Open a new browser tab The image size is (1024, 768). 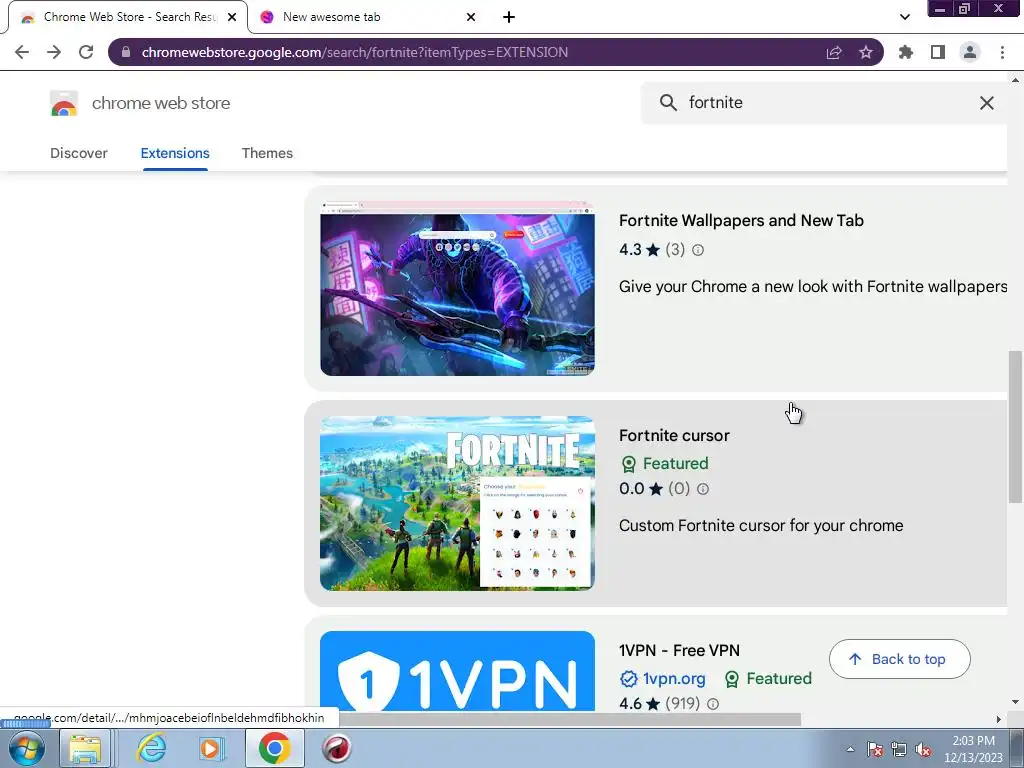coord(509,17)
